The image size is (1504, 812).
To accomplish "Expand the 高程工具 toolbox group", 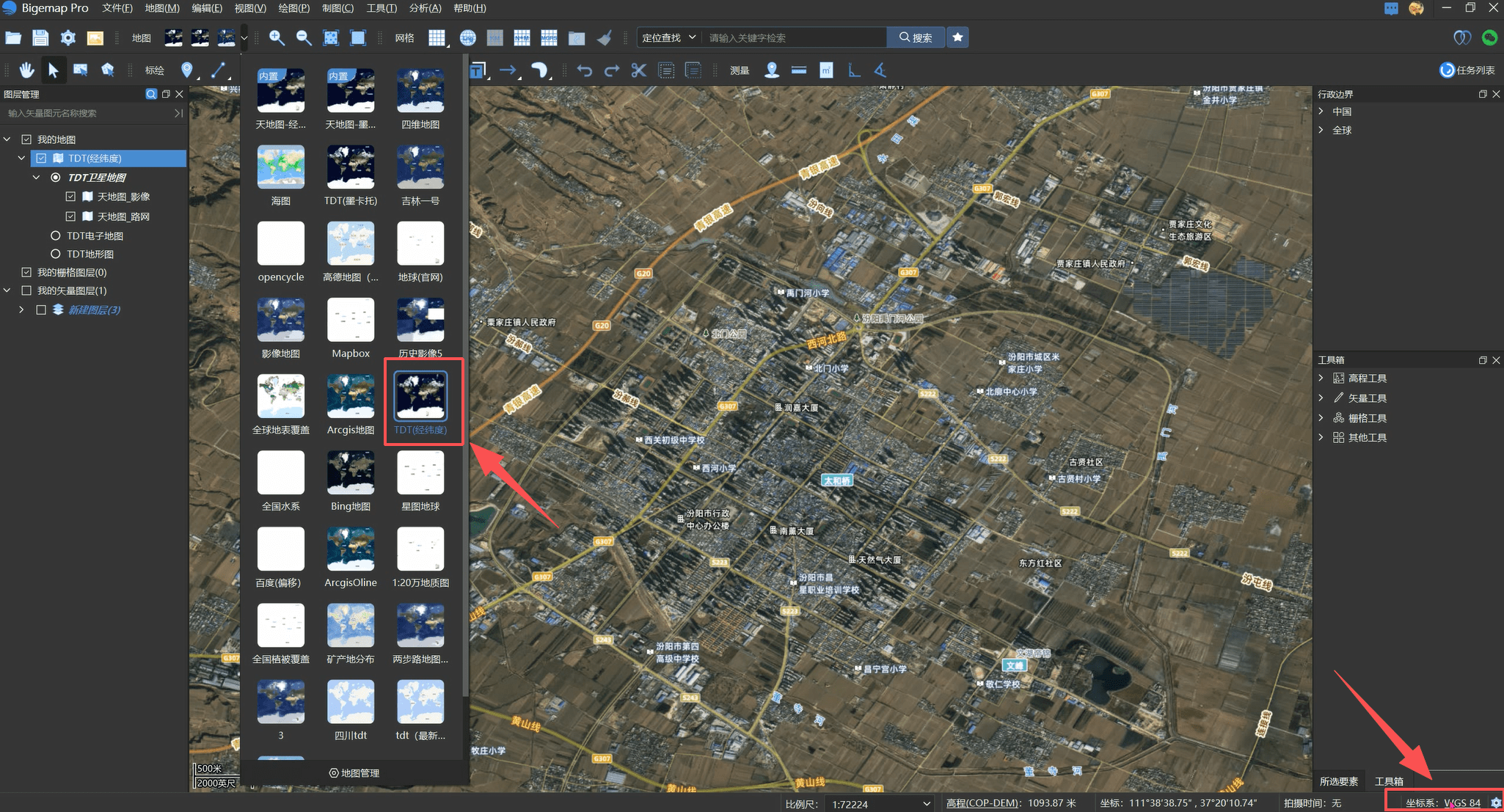I will click(x=1321, y=378).
